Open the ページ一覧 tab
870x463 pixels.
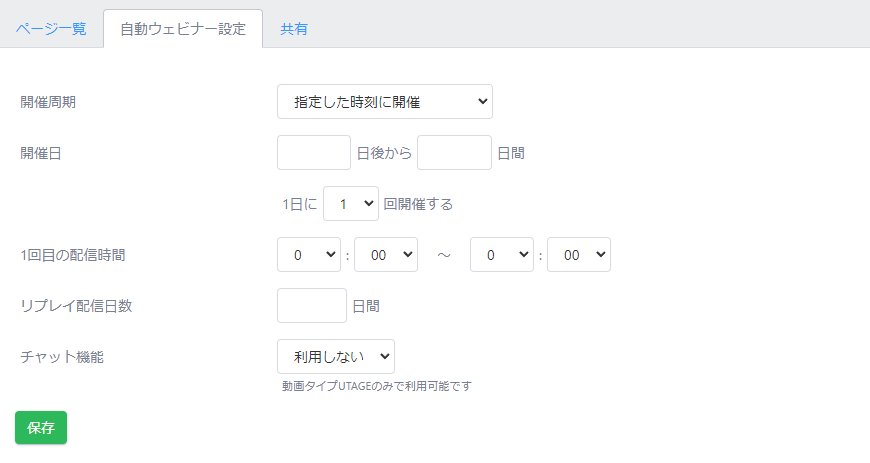coord(51,29)
